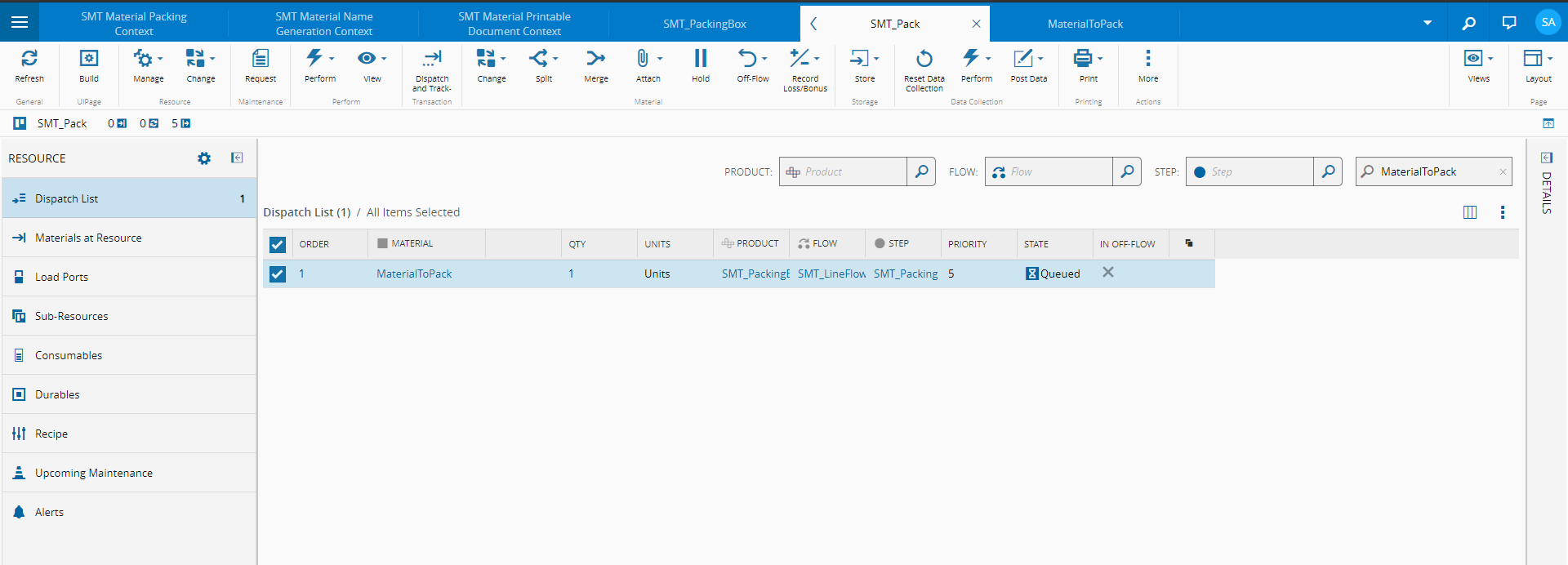Open the MaterialToPack material link
This screenshot has height=565, width=1568.
414,274
